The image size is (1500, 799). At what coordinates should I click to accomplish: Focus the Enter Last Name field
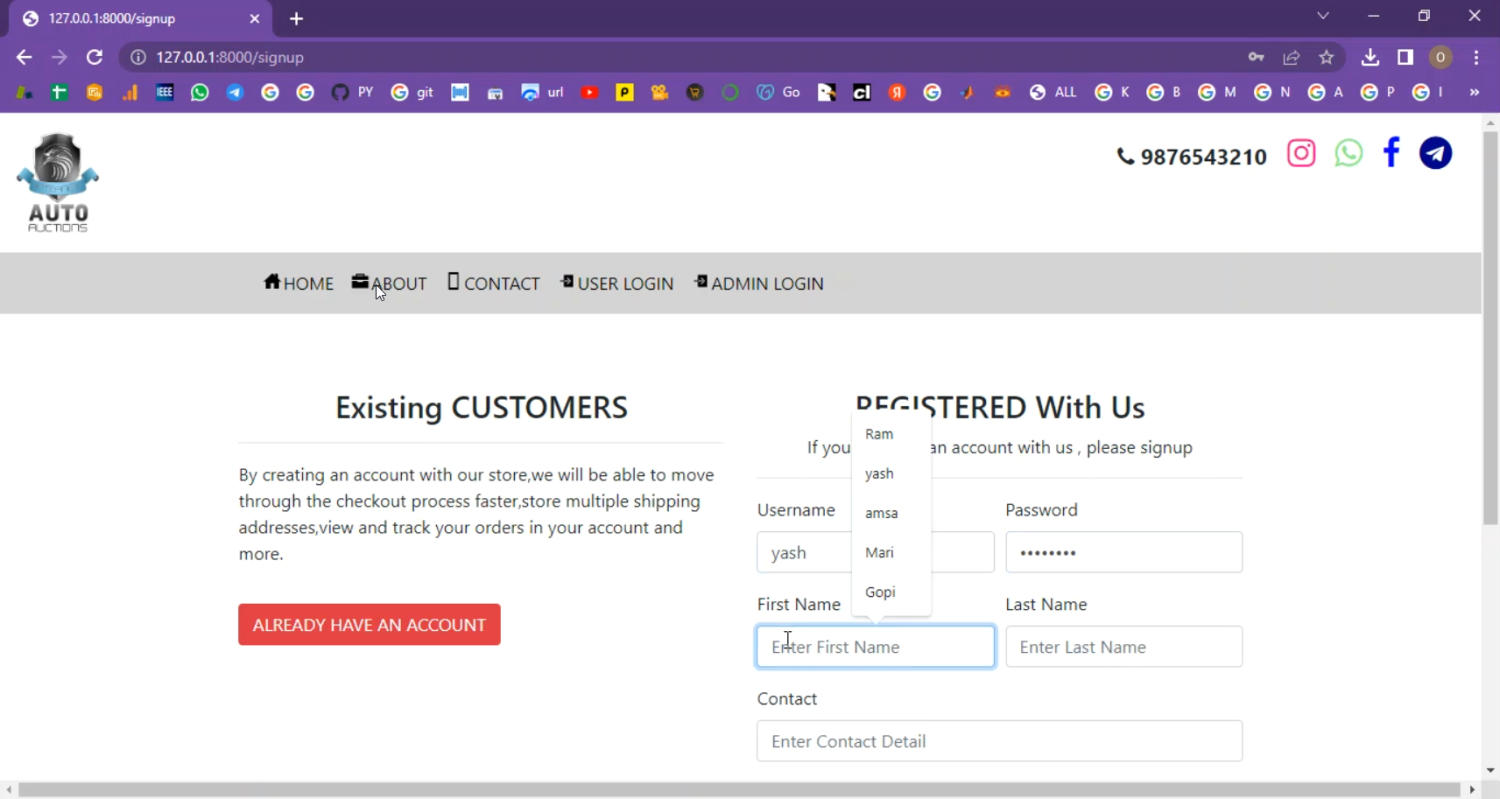[x=1123, y=647]
